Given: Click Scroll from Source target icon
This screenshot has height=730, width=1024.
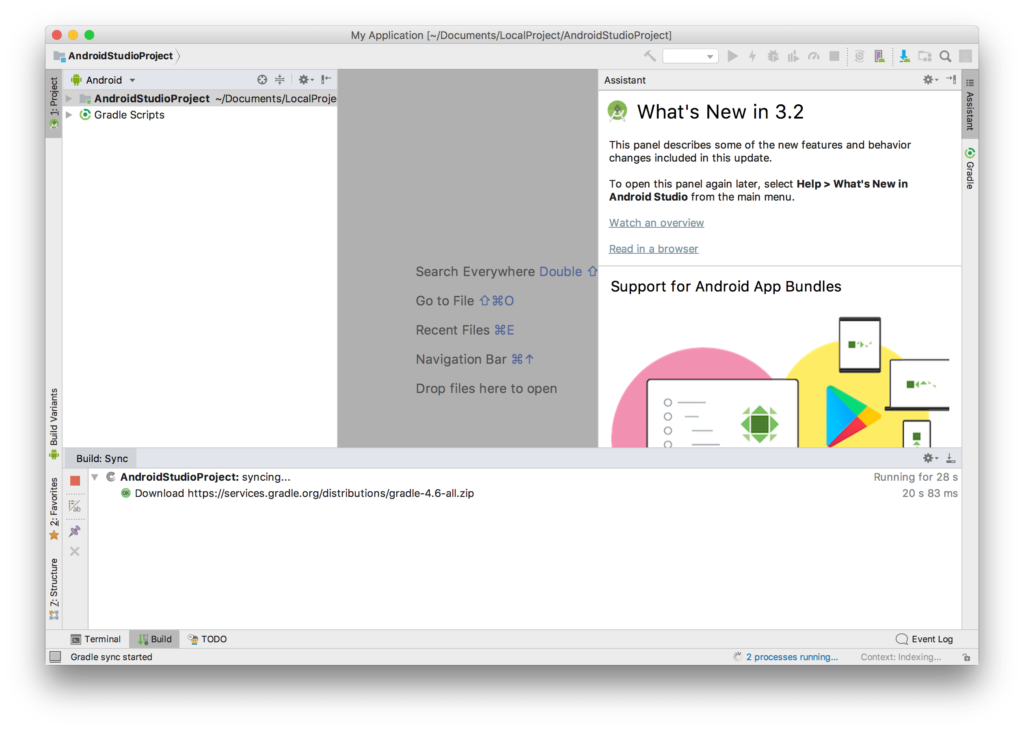Looking at the screenshot, I should coord(262,80).
